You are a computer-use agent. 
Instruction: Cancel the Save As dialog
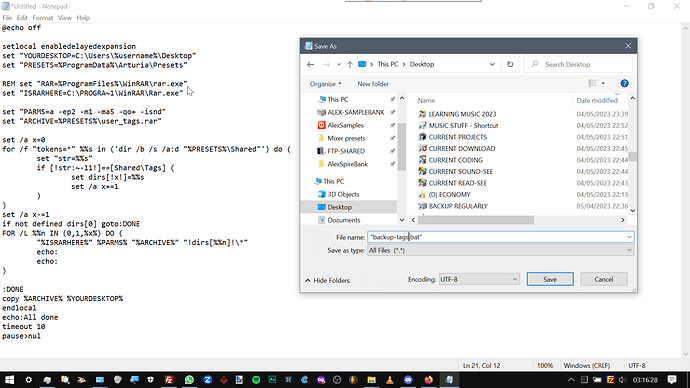point(603,279)
